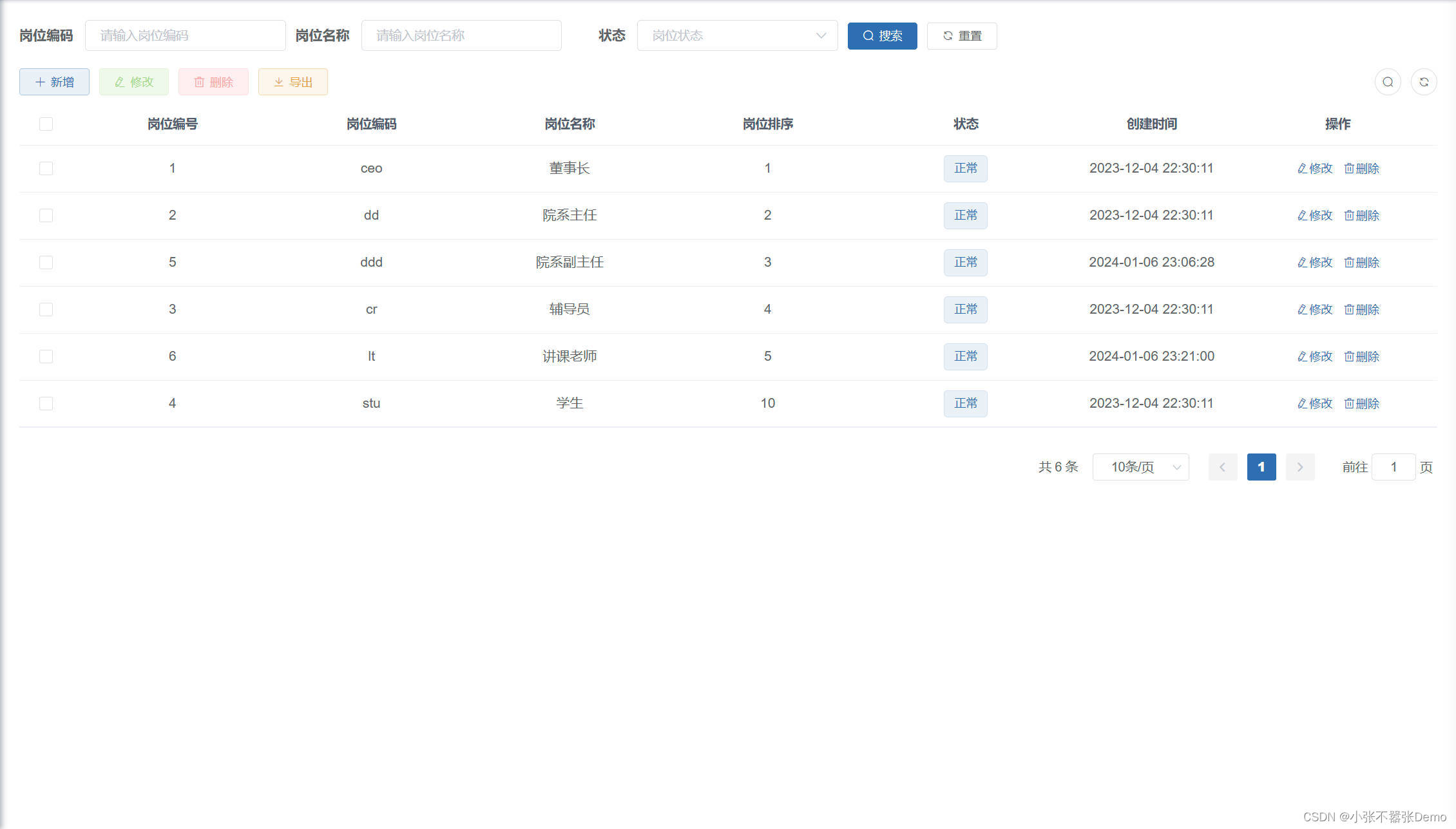Toggle the select-all header checkbox
Screen dimensions: 1456x829
tap(46, 124)
